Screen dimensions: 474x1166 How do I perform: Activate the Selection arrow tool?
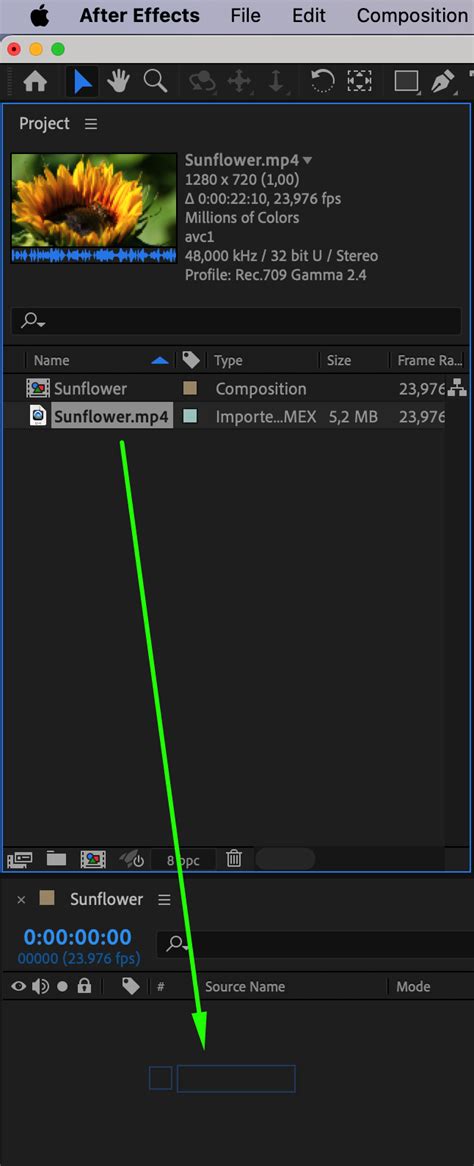[x=83, y=82]
